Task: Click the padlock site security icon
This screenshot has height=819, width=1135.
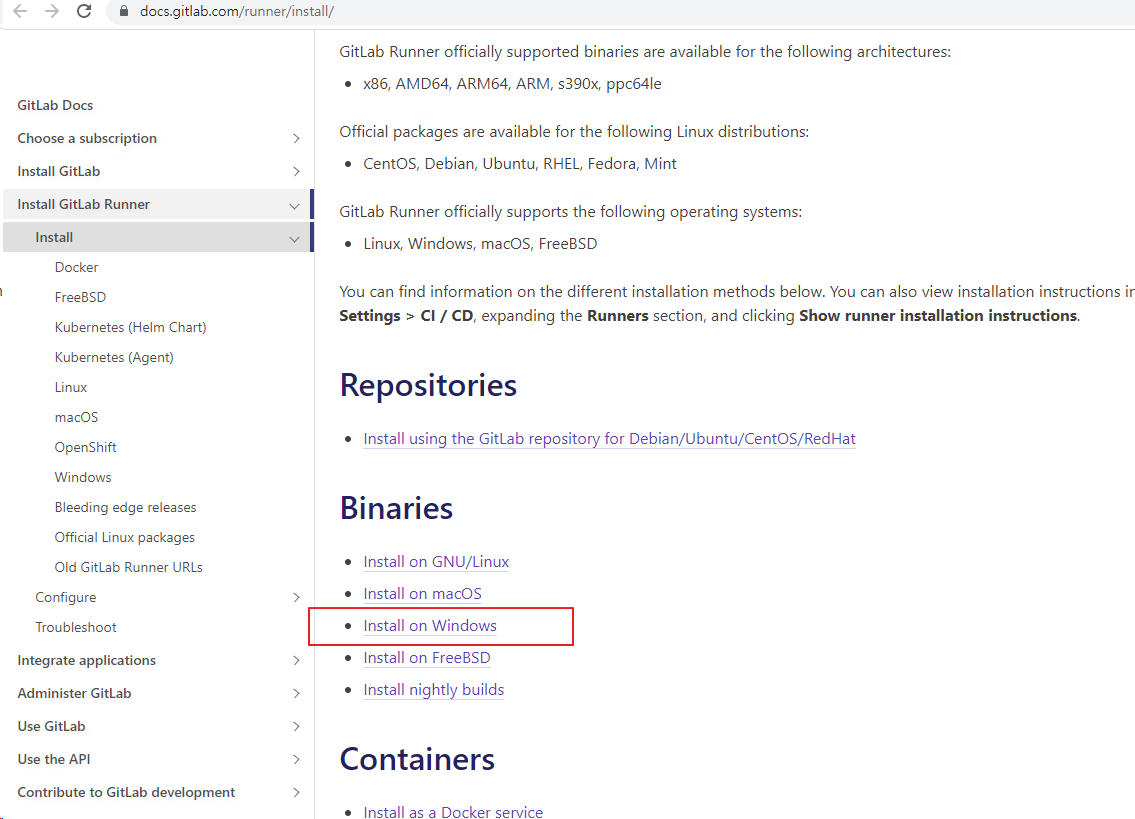Action: (124, 12)
